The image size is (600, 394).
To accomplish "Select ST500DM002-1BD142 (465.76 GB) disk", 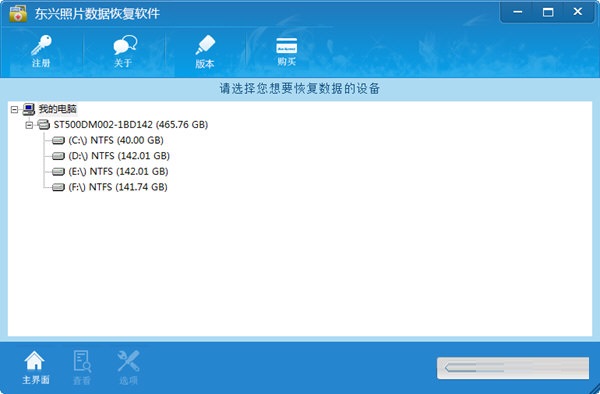I will [130, 125].
